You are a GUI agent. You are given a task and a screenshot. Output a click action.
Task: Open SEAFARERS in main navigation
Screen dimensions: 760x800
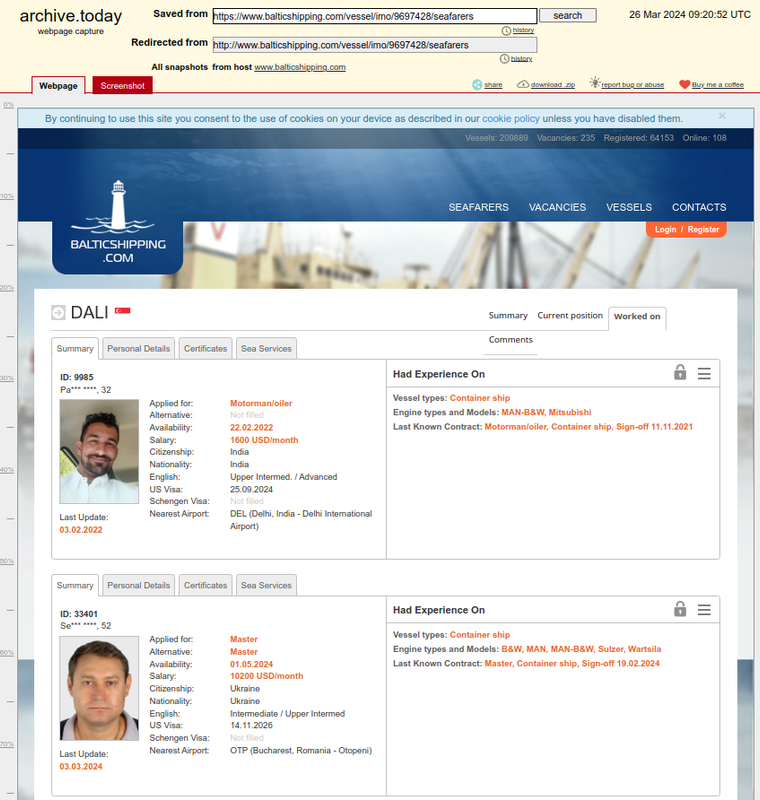click(x=478, y=208)
